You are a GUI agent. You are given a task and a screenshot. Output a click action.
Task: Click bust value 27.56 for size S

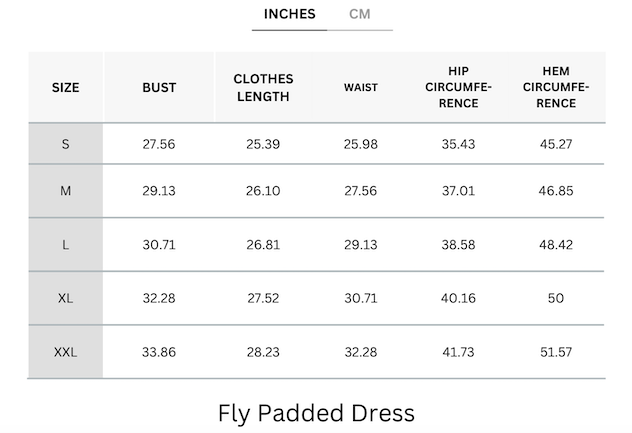click(x=159, y=144)
